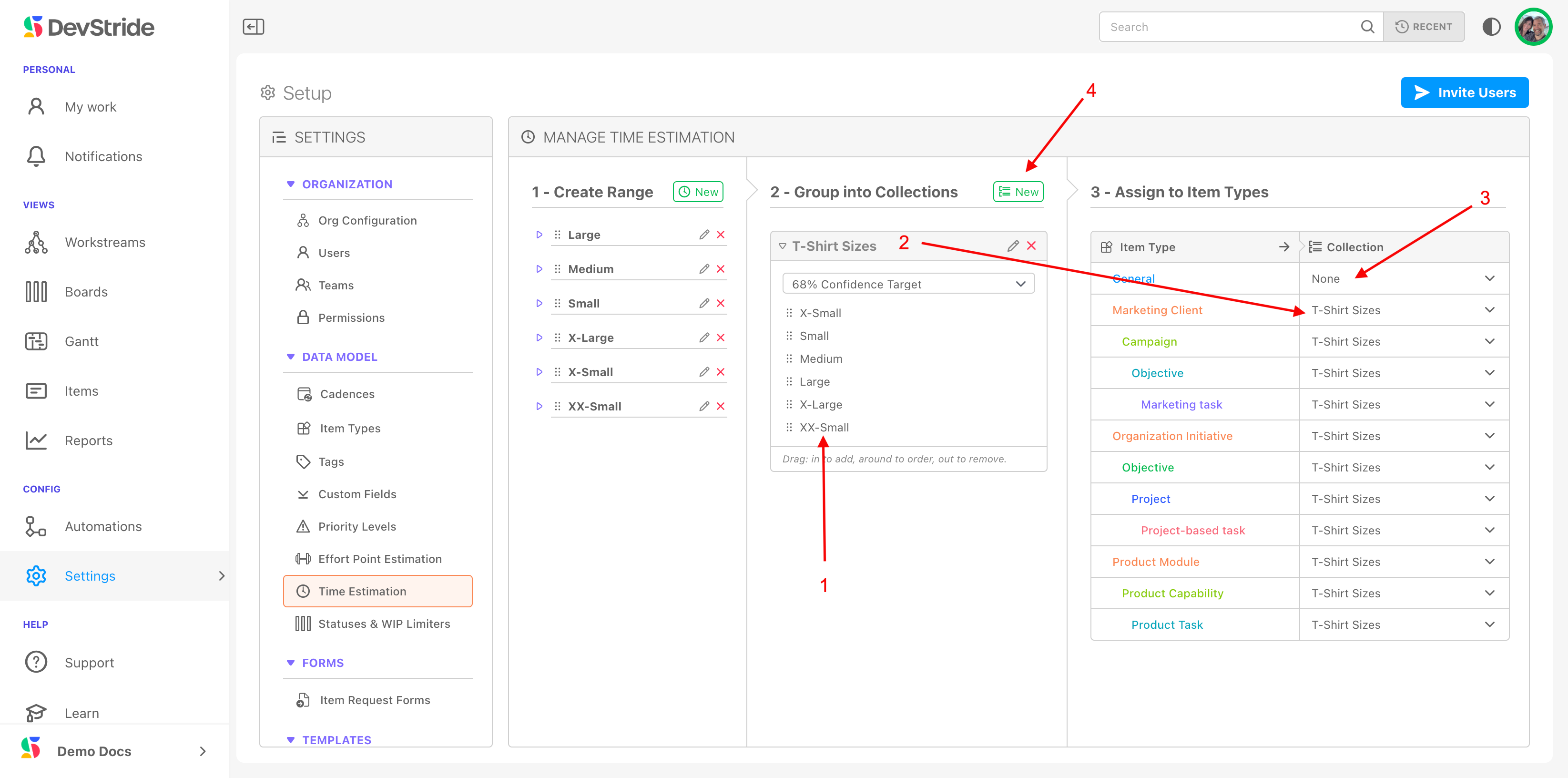Open Effort Point Estimation settings
The image size is (1568, 778).
tap(379, 559)
